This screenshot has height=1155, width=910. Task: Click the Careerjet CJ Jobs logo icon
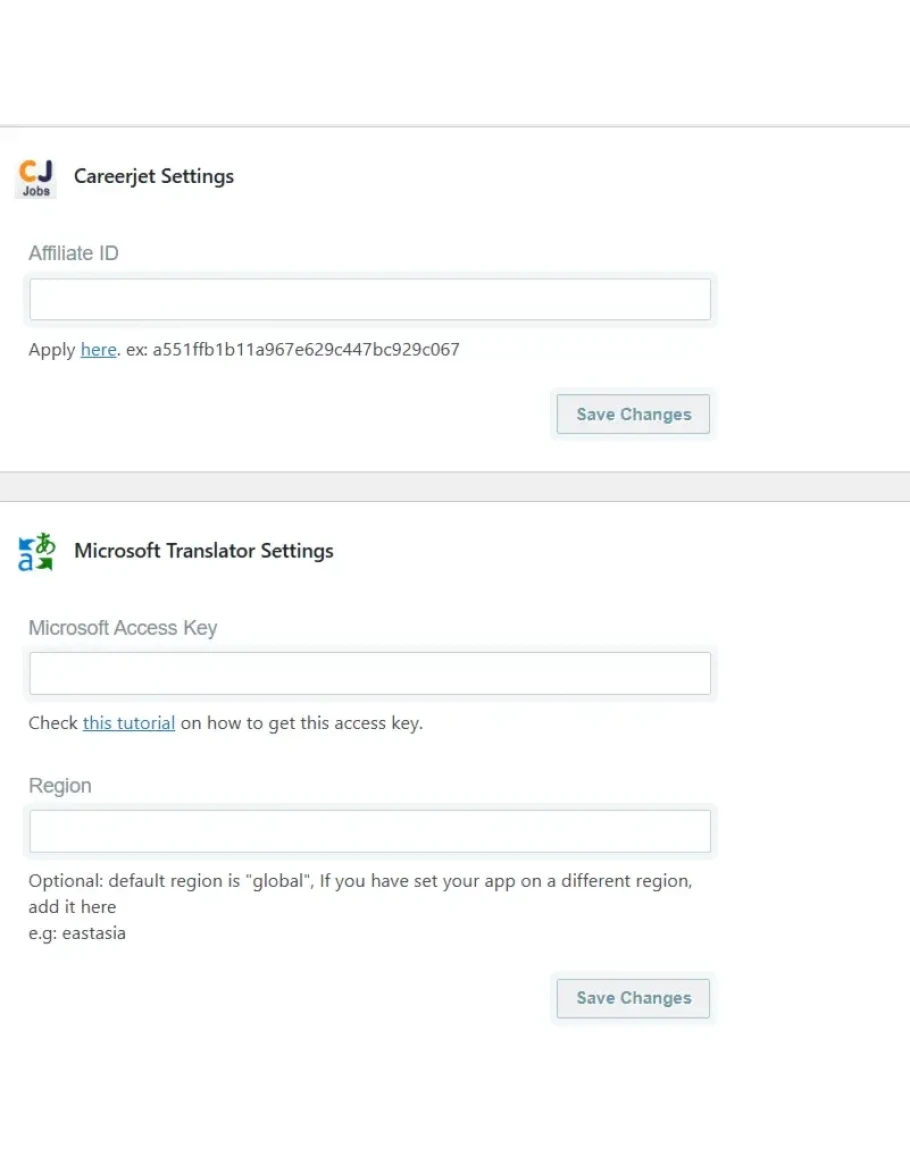click(x=36, y=178)
